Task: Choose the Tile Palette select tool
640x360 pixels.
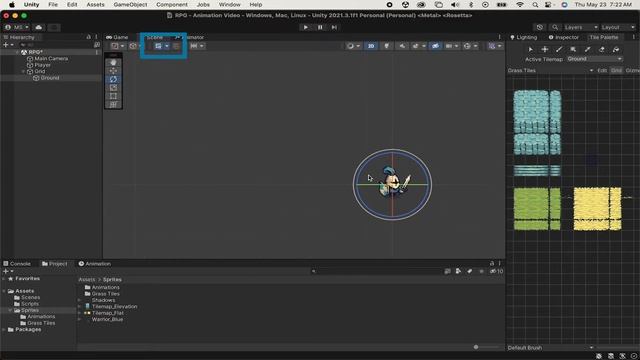Action: (x=530, y=49)
